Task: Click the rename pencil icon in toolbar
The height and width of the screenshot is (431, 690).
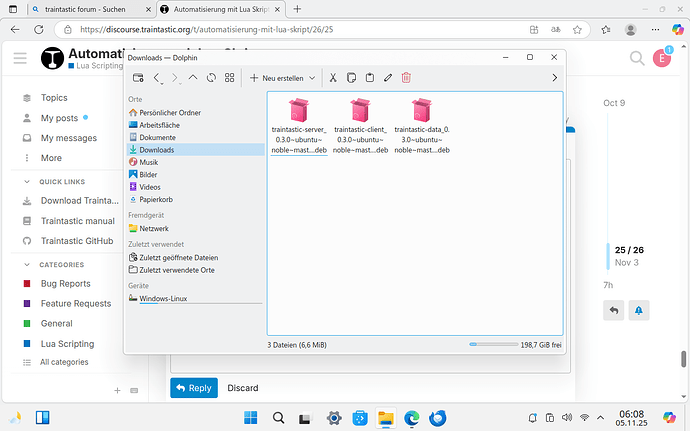Action: pos(388,77)
